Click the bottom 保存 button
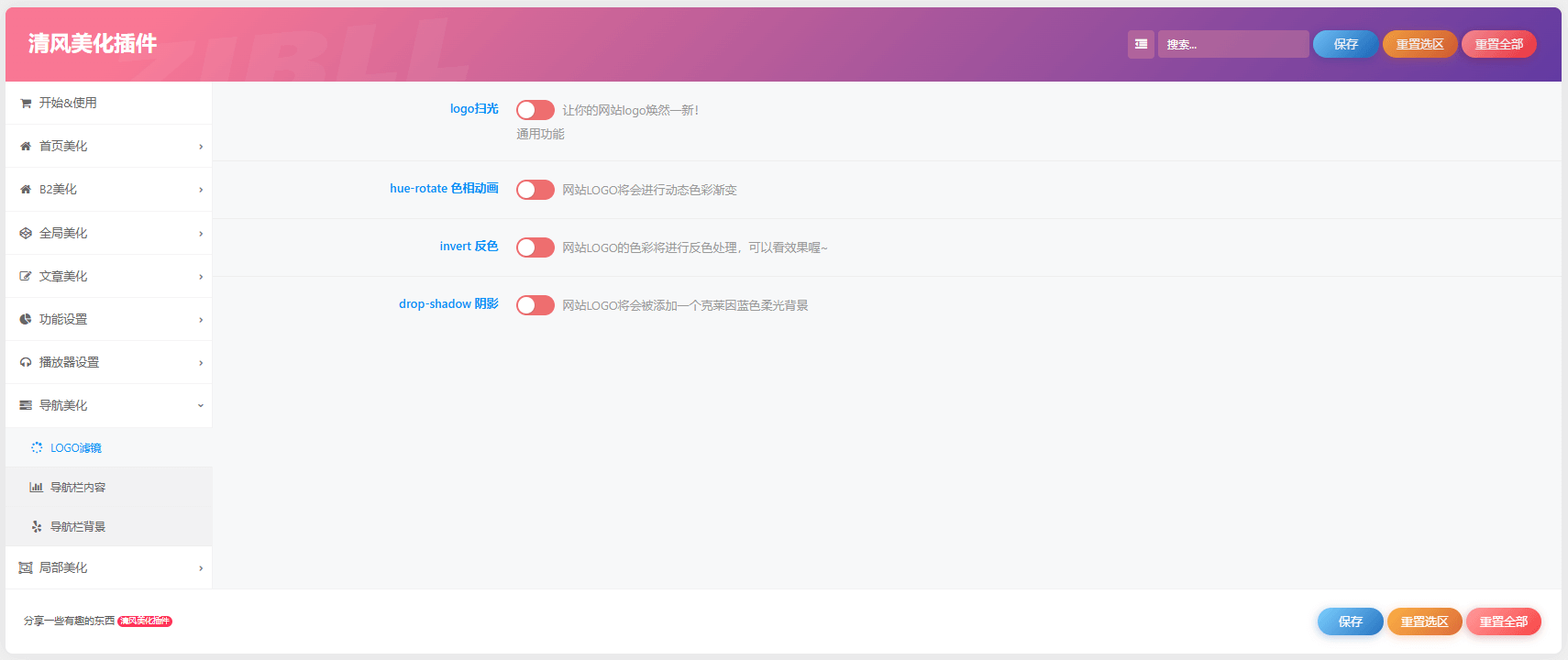 [x=1350, y=621]
